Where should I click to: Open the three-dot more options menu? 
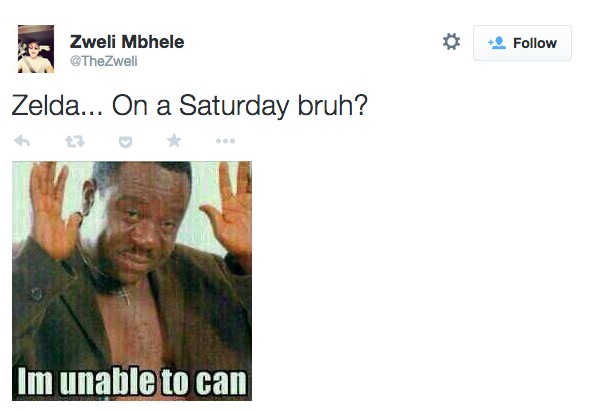(x=225, y=141)
